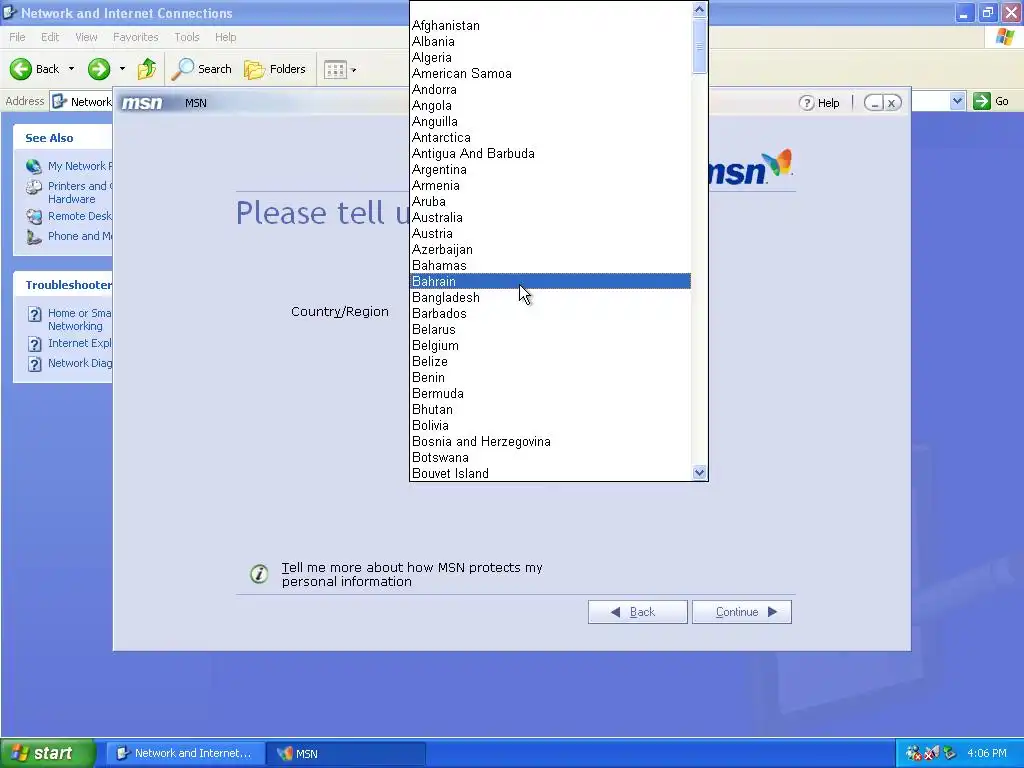1024x768 pixels.
Task: Click the Continue button
Action: [742, 612]
